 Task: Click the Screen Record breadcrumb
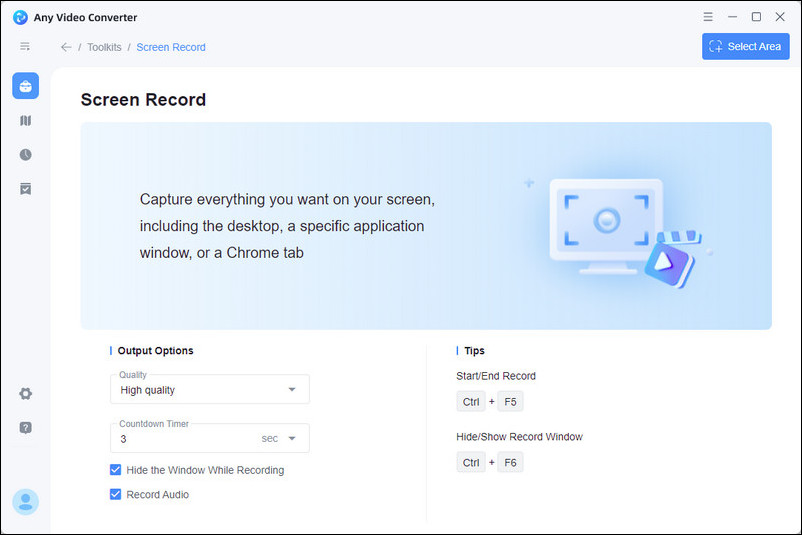(x=171, y=47)
